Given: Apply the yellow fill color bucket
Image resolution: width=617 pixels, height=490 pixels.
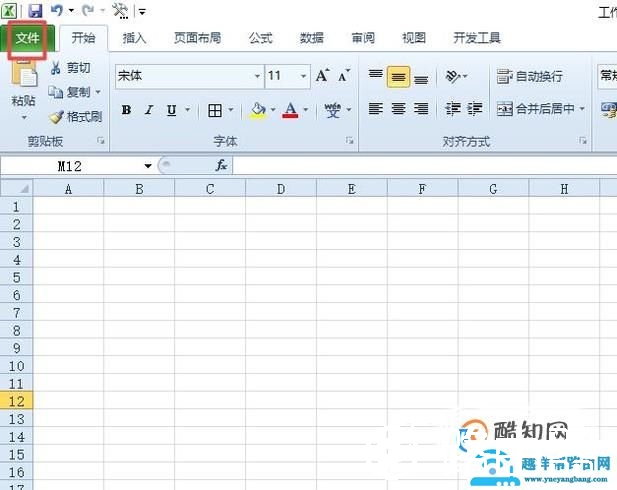Looking at the screenshot, I should [x=258, y=111].
